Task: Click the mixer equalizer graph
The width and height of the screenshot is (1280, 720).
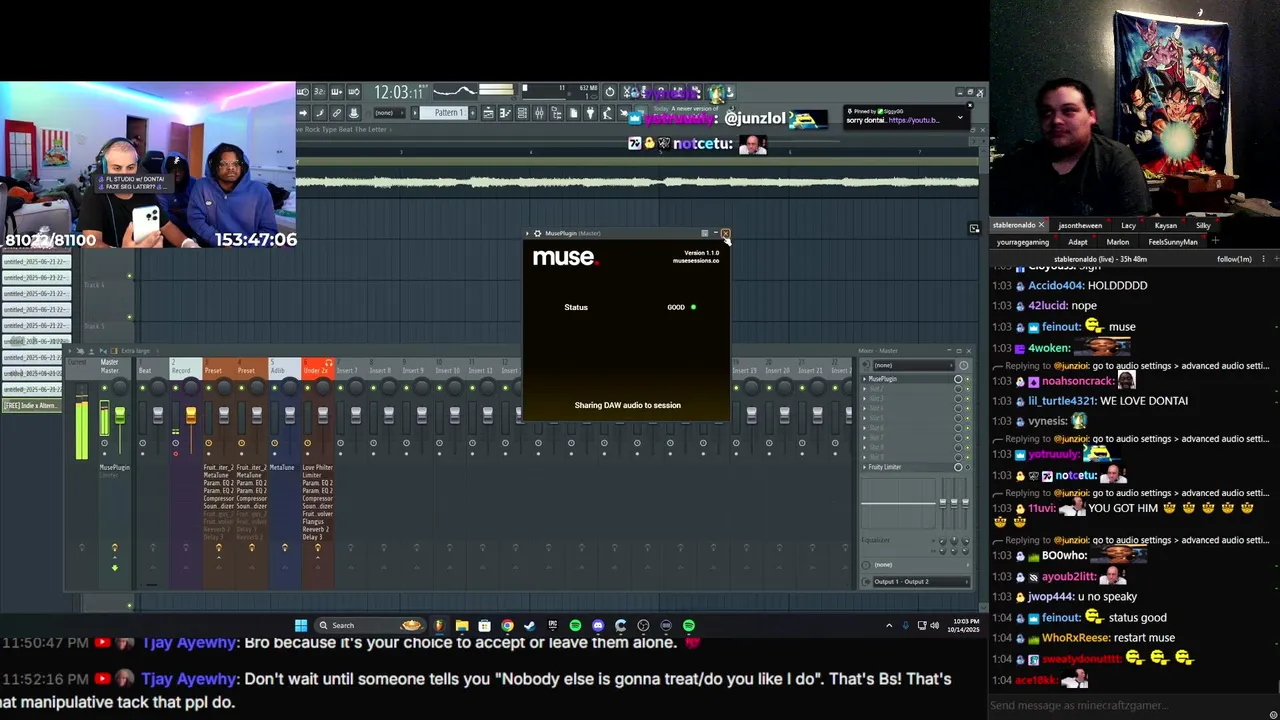Action: click(900, 505)
